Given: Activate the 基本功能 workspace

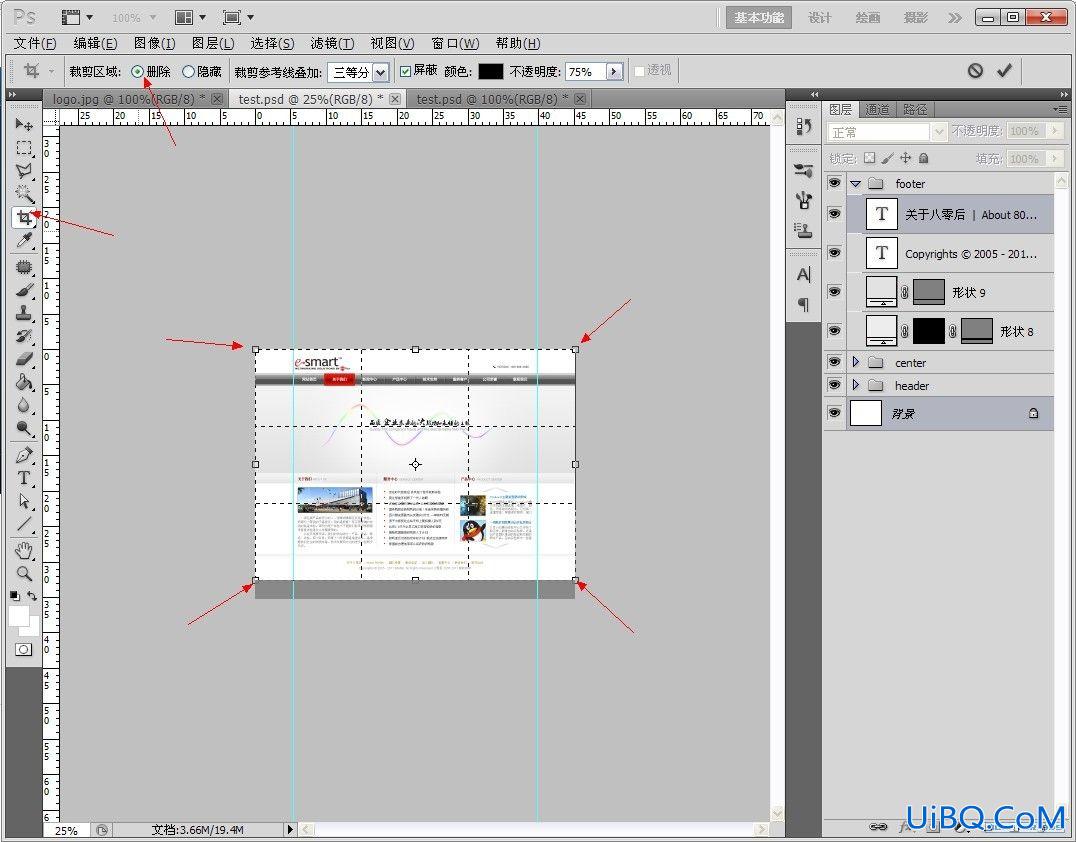Looking at the screenshot, I should click(x=759, y=18).
